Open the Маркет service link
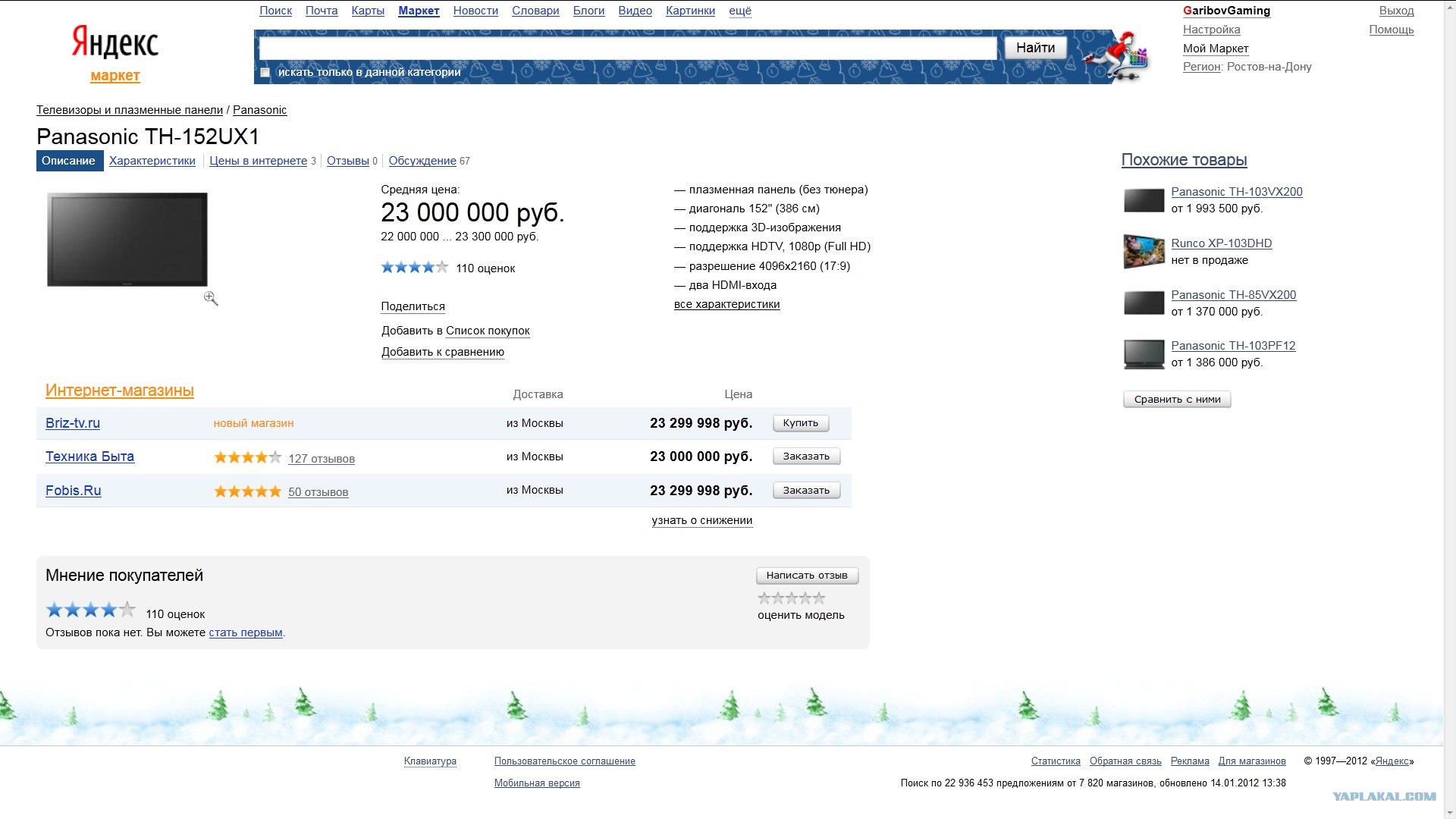1456x819 pixels. [419, 11]
